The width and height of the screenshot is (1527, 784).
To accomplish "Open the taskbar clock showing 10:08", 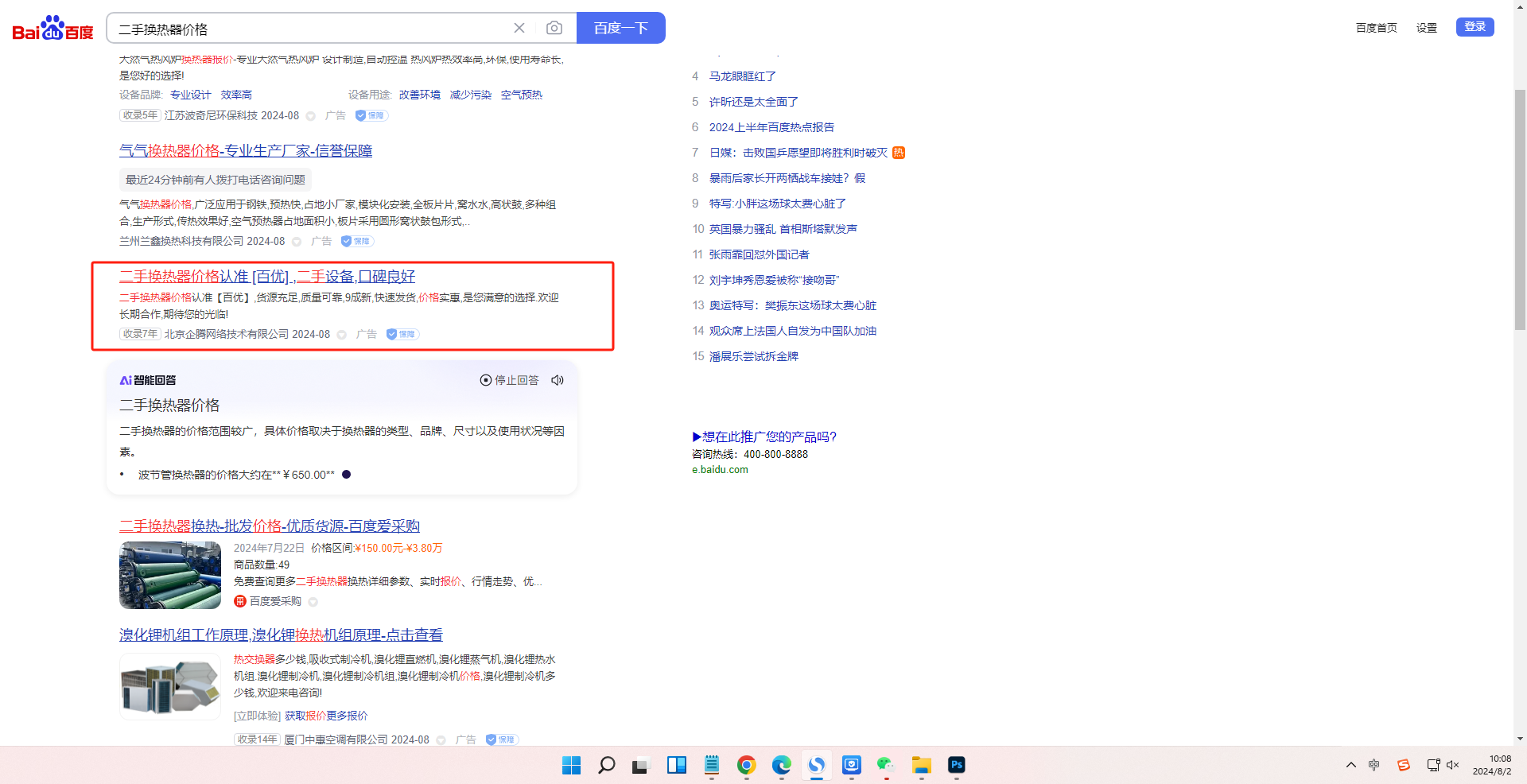I will pos(1492,765).
